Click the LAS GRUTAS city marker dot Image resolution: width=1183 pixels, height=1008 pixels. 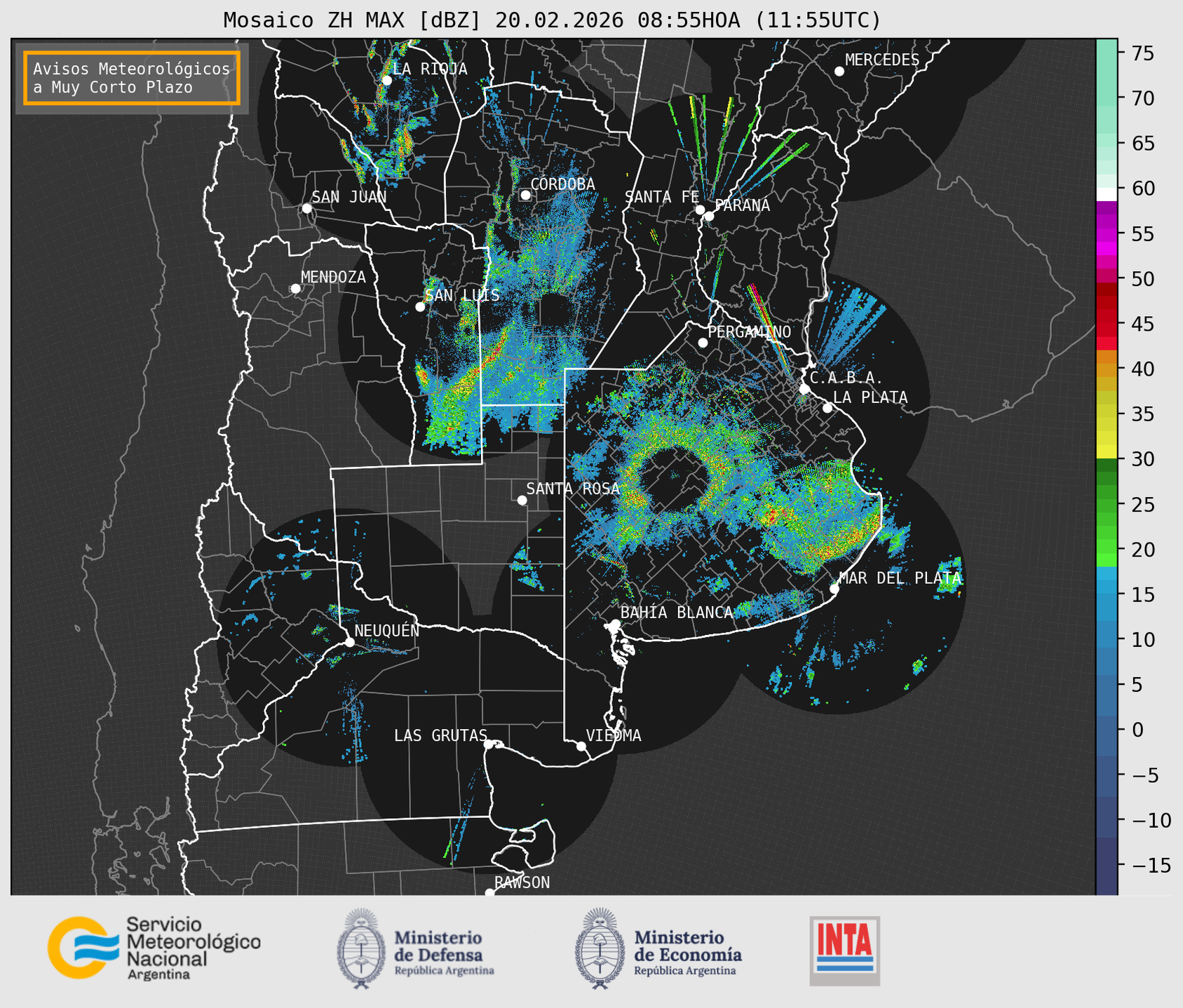point(489,744)
